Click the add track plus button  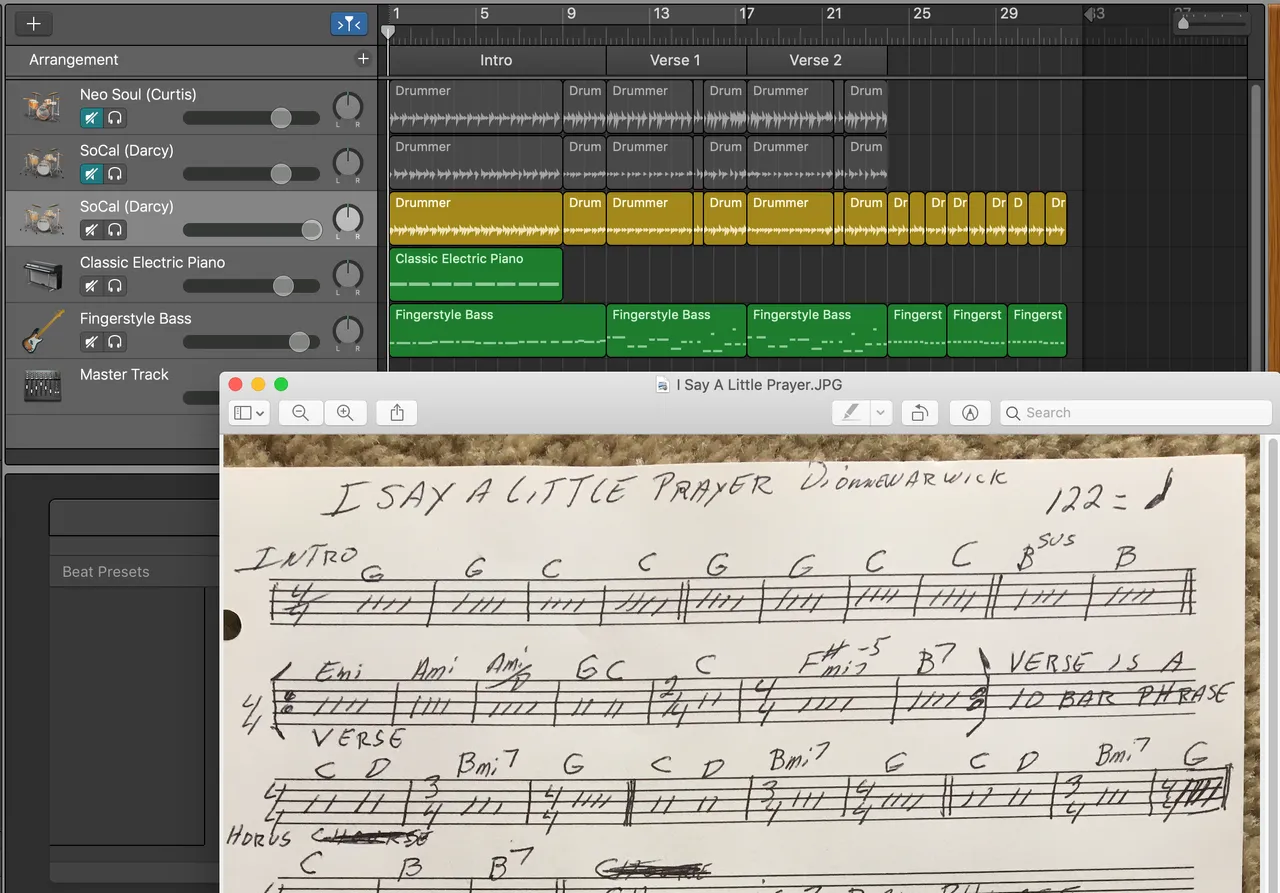(33, 24)
